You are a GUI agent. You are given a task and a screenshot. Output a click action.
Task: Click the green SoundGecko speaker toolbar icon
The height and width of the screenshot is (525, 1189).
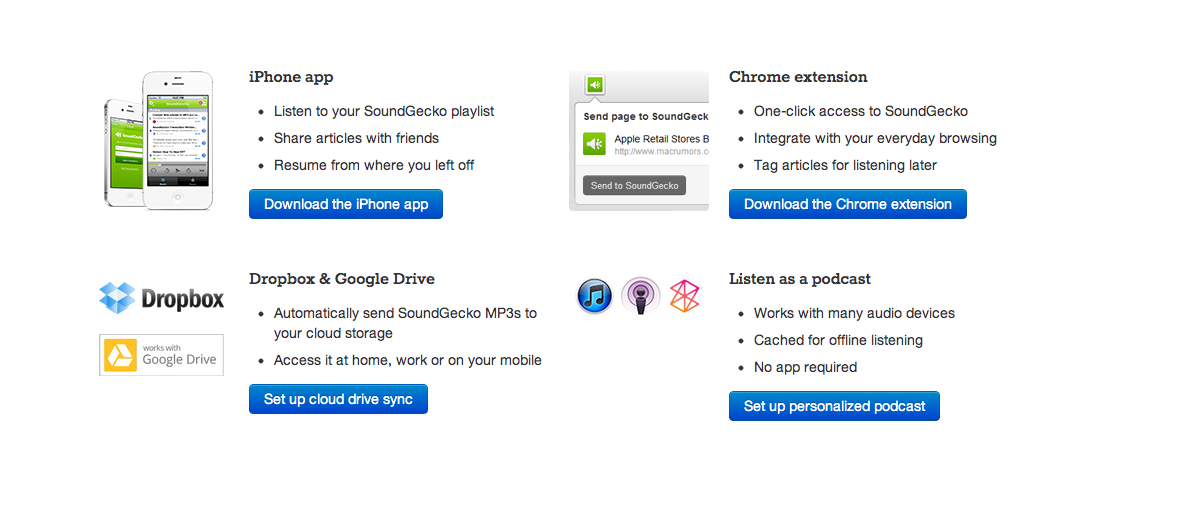tap(595, 85)
